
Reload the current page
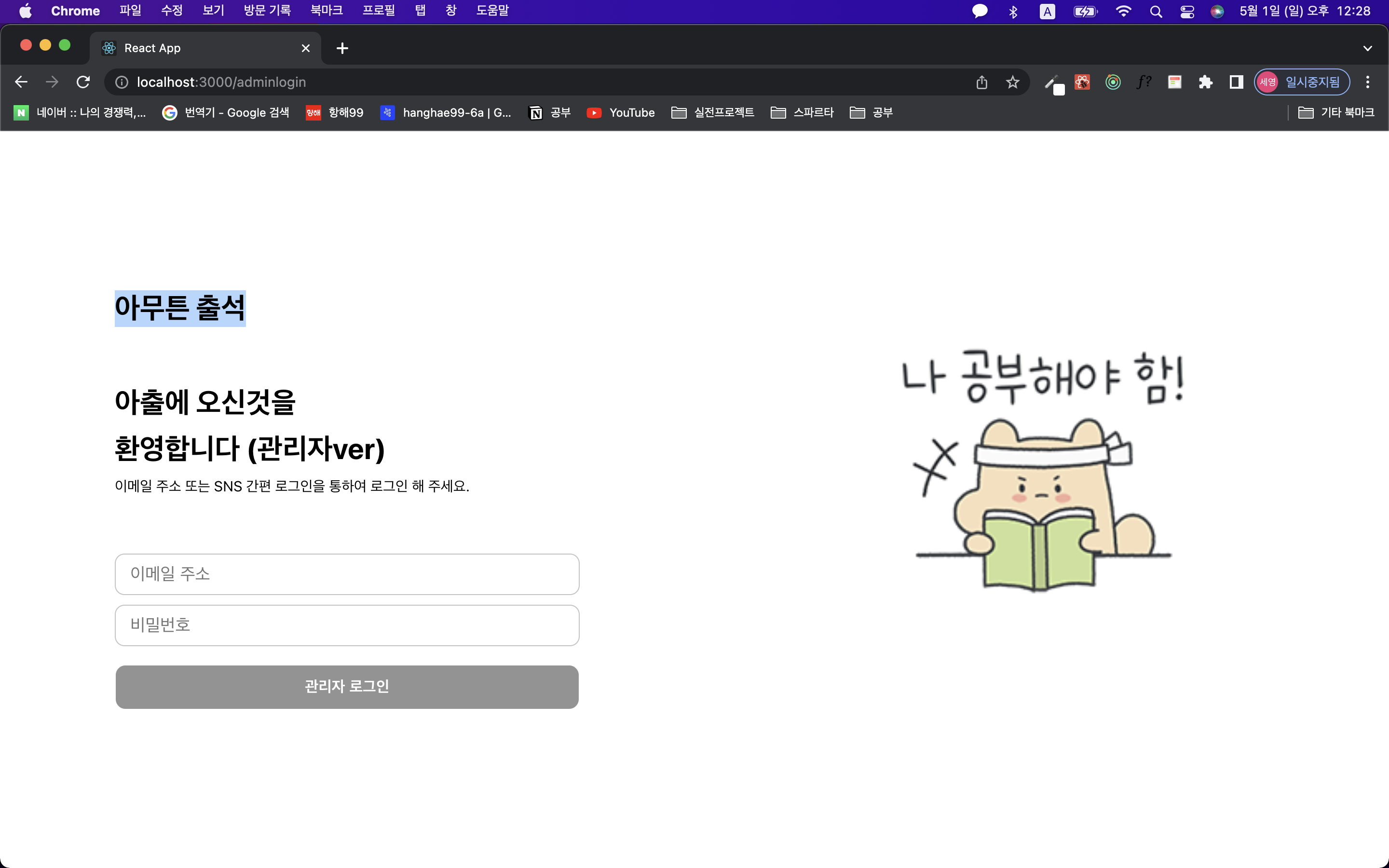(83, 82)
